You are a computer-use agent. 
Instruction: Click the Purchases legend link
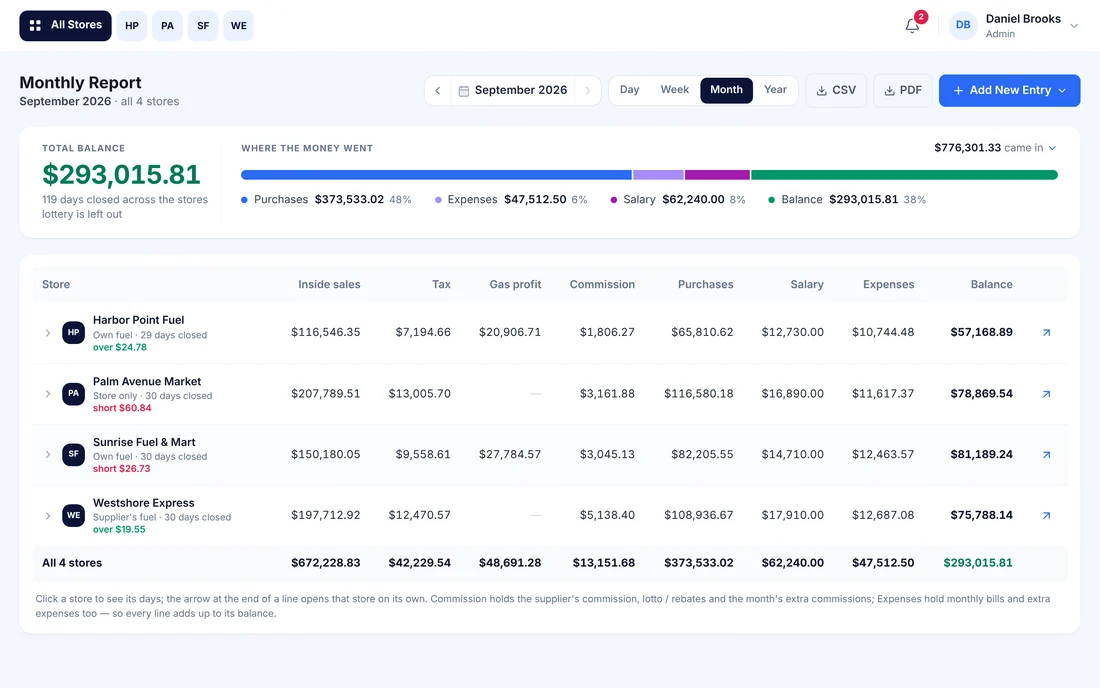[x=281, y=199]
